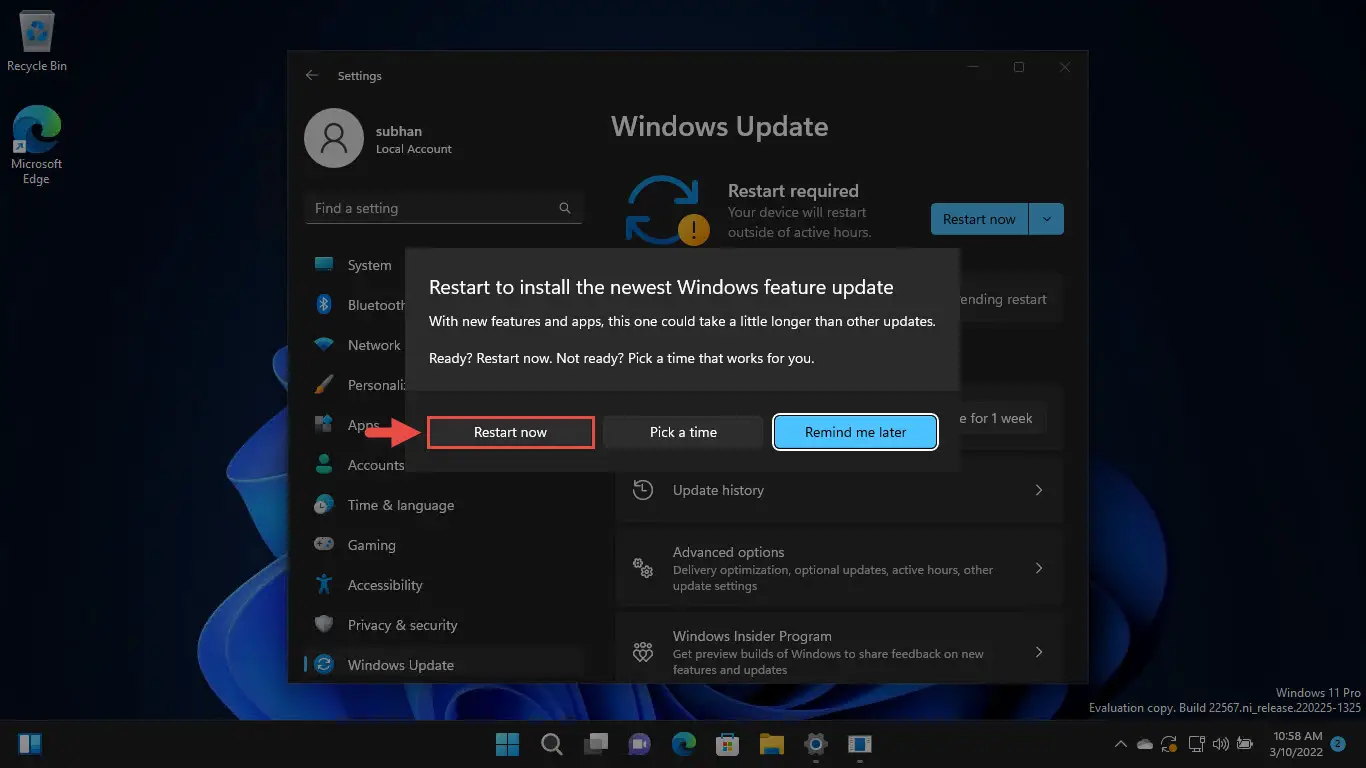
Task: Choose Pick a time button
Action: (683, 432)
